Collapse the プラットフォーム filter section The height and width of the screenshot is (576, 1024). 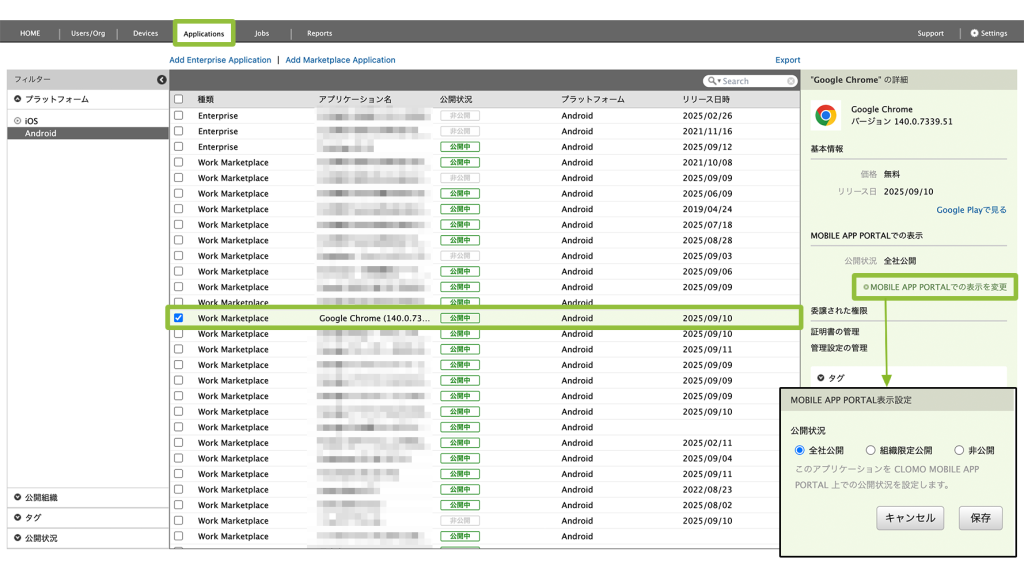[x=18, y=99]
